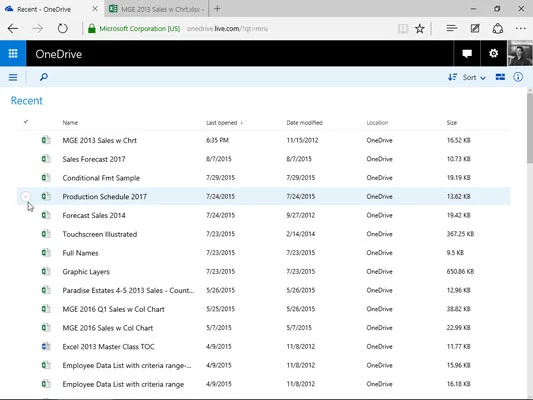The width and height of the screenshot is (533, 400).
Task: Switch to MGE 2013 Sales w Chrt tab
Action: [157, 9]
